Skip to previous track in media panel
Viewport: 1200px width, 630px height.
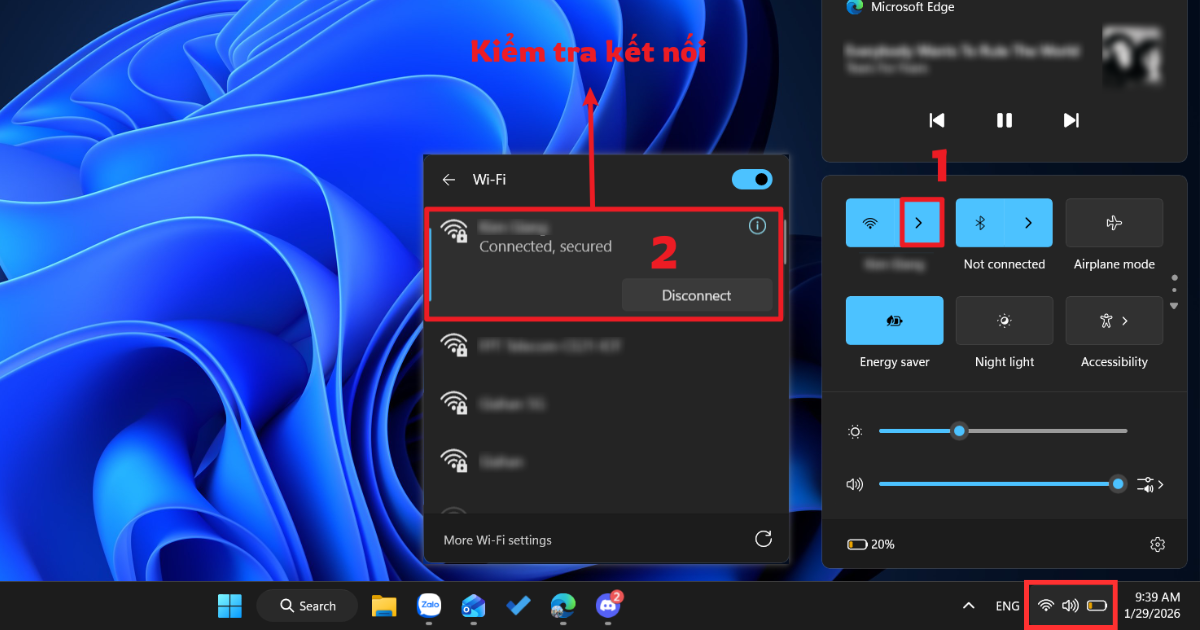[x=937, y=120]
